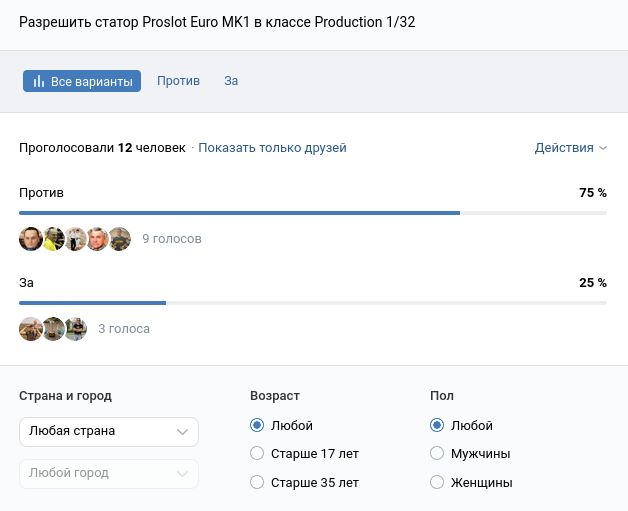Click Показать только друзей link
The width and height of the screenshot is (628, 511).
pyautogui.click(x=272, y=148)
